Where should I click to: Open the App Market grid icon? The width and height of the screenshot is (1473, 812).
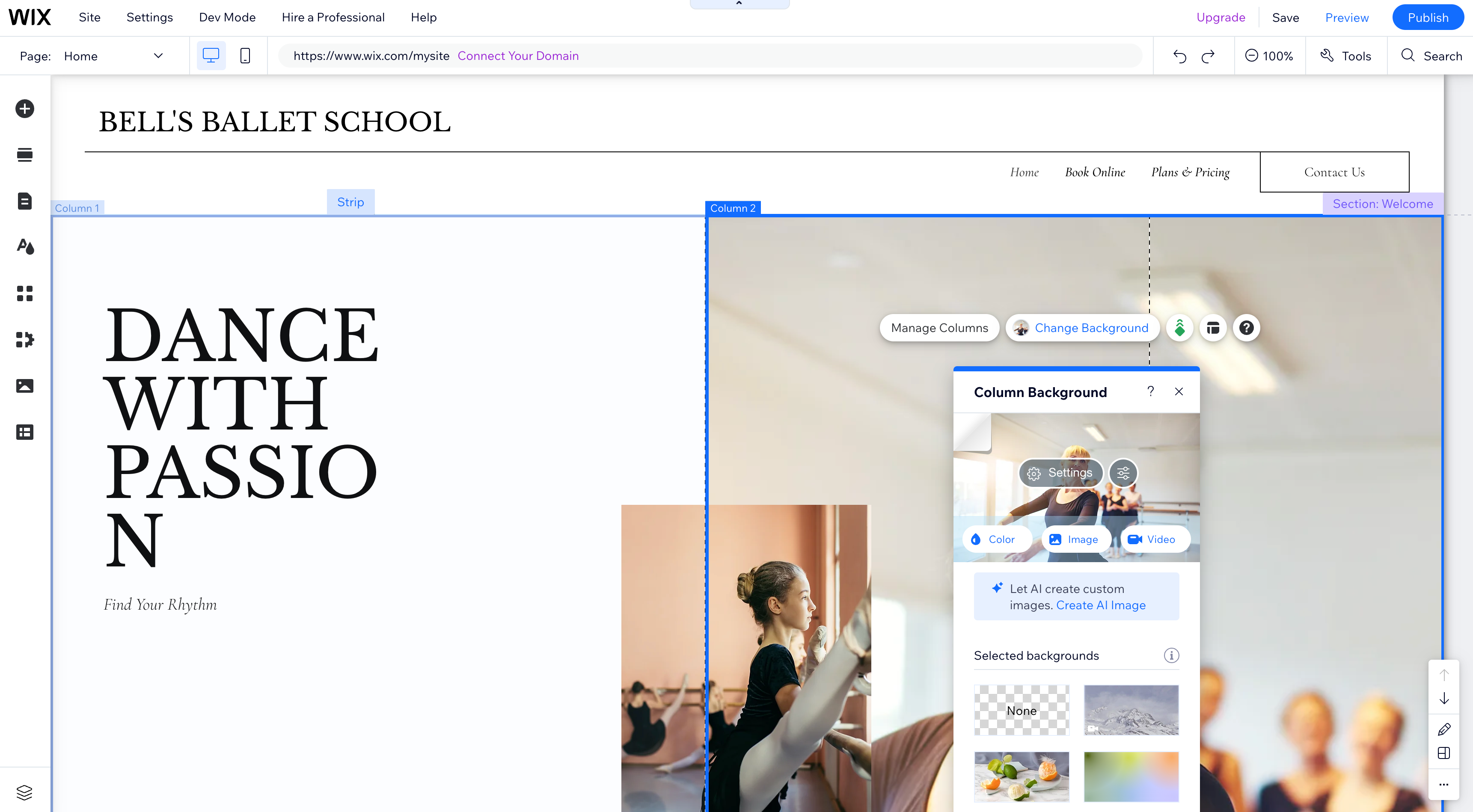pyautogui.click(x=25, y=293)
